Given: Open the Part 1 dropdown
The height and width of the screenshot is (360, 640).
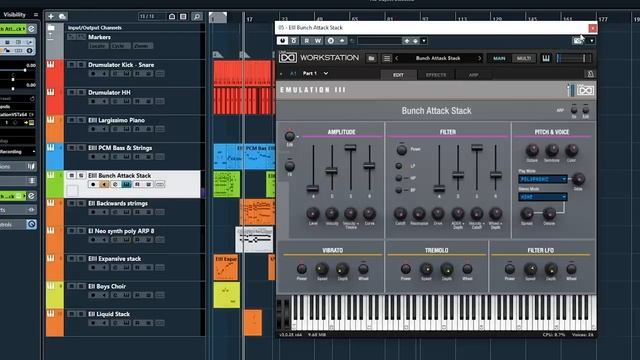Looking at the screenshot, I should click(316, 73).
